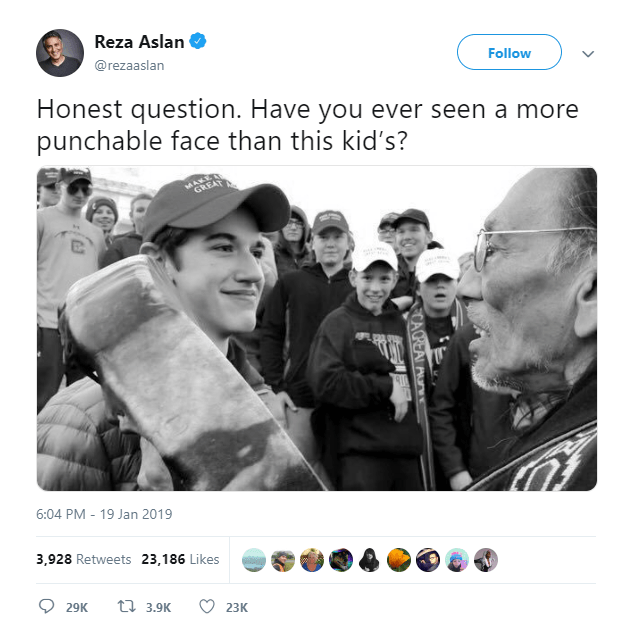Like the tweet with heart icon
This screenshot has width=617, height=626.
[x=207, y=606]
